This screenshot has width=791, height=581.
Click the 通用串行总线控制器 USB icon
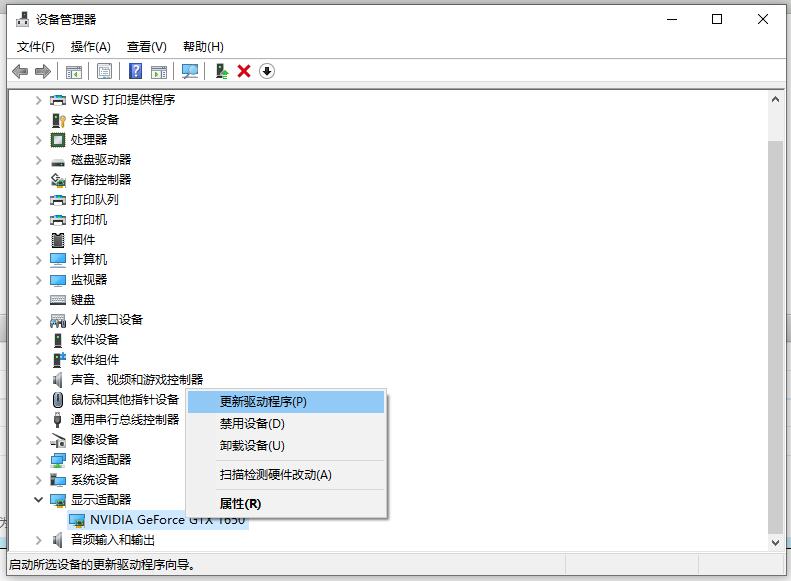[x=58, y=420]
